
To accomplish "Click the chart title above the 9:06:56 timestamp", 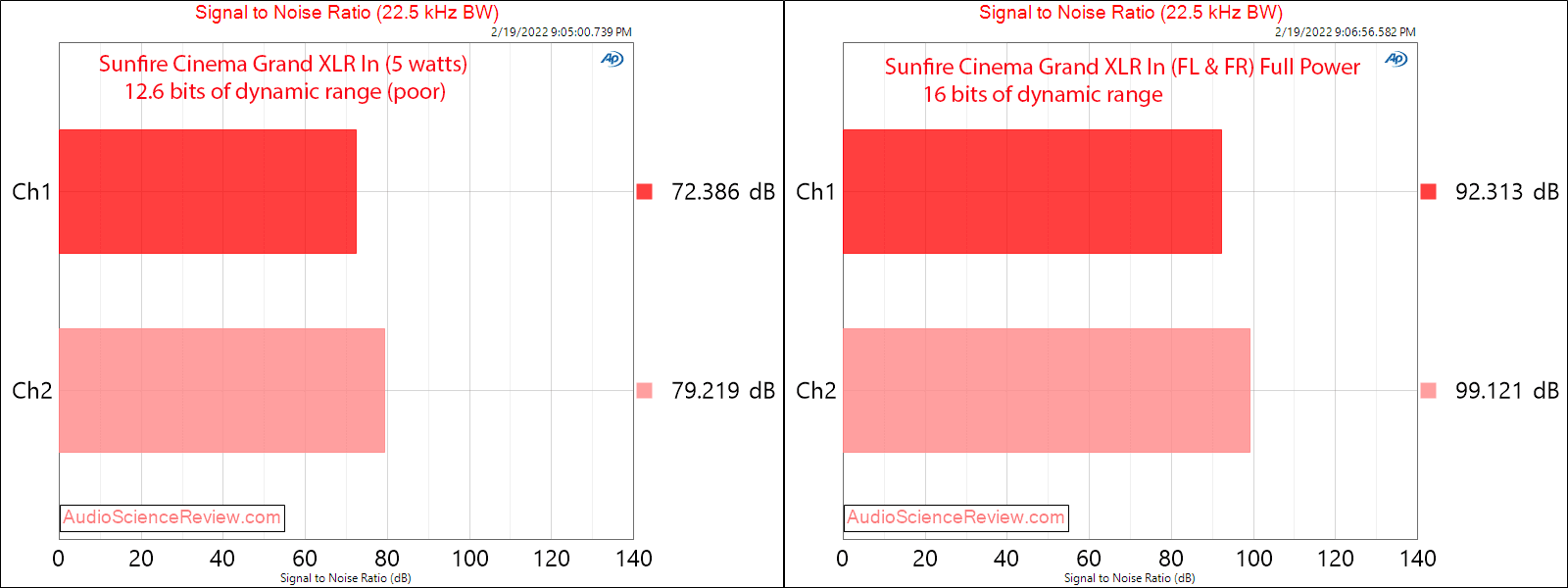I will (x=1131, y=13).
